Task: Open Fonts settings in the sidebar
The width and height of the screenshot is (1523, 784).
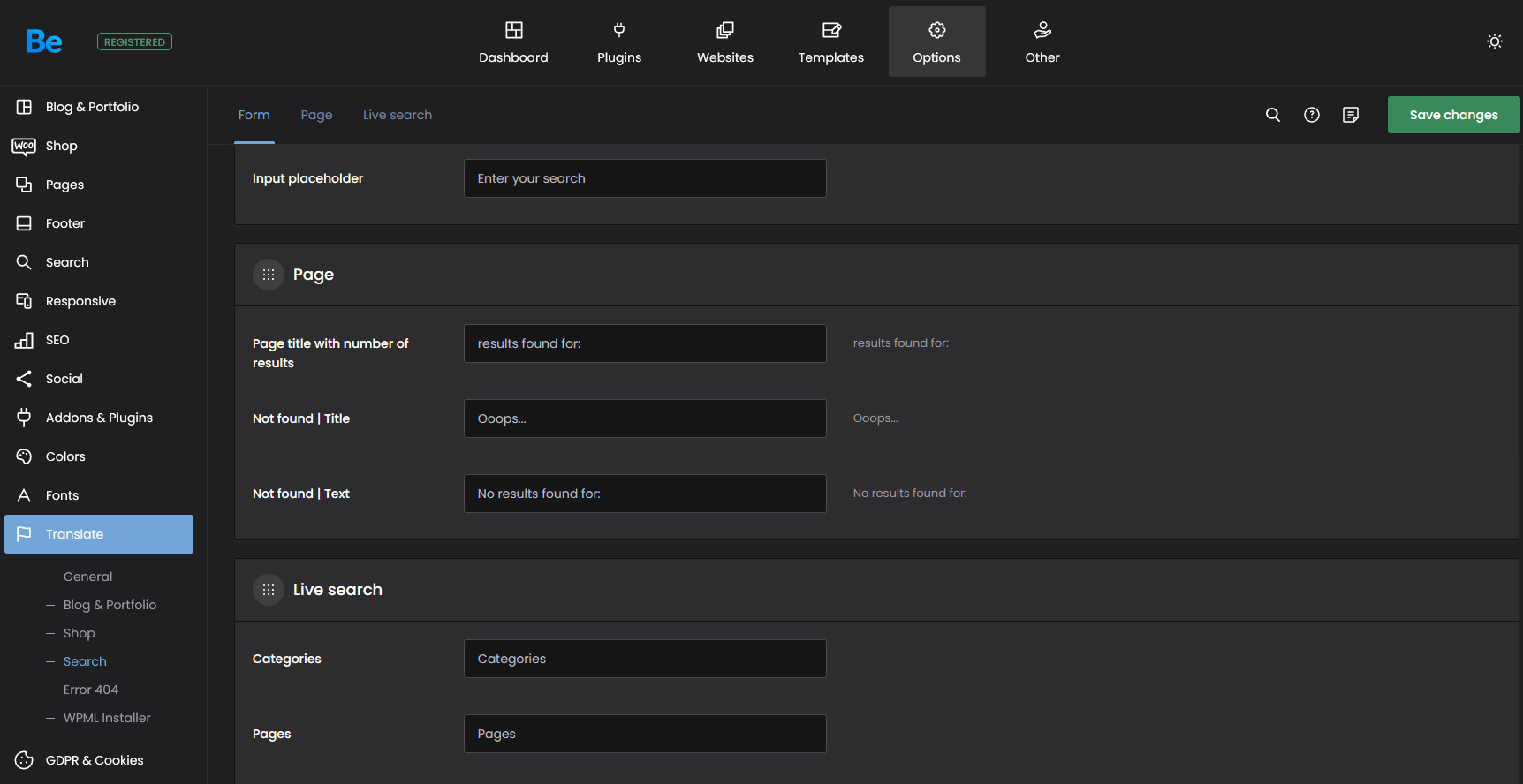Action: [x=99, y=495]
